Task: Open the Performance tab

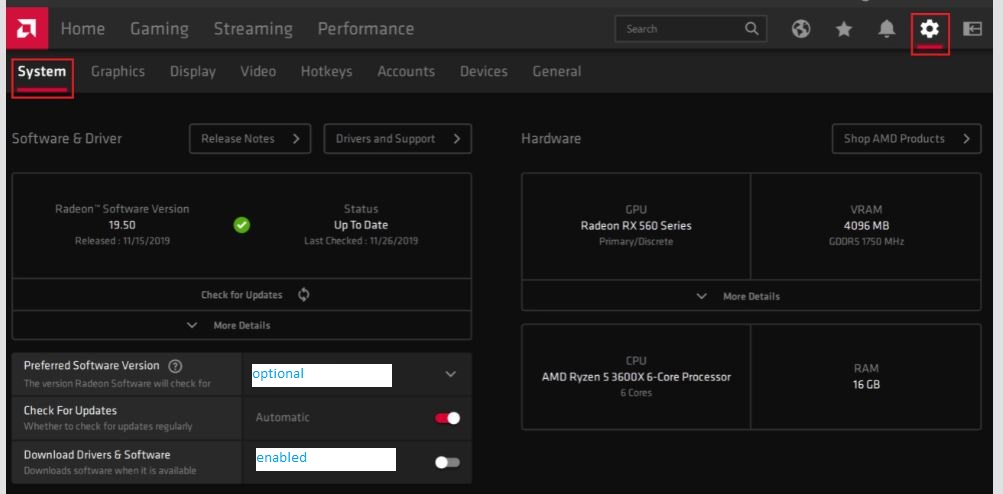Action: (x=366, y=29)
